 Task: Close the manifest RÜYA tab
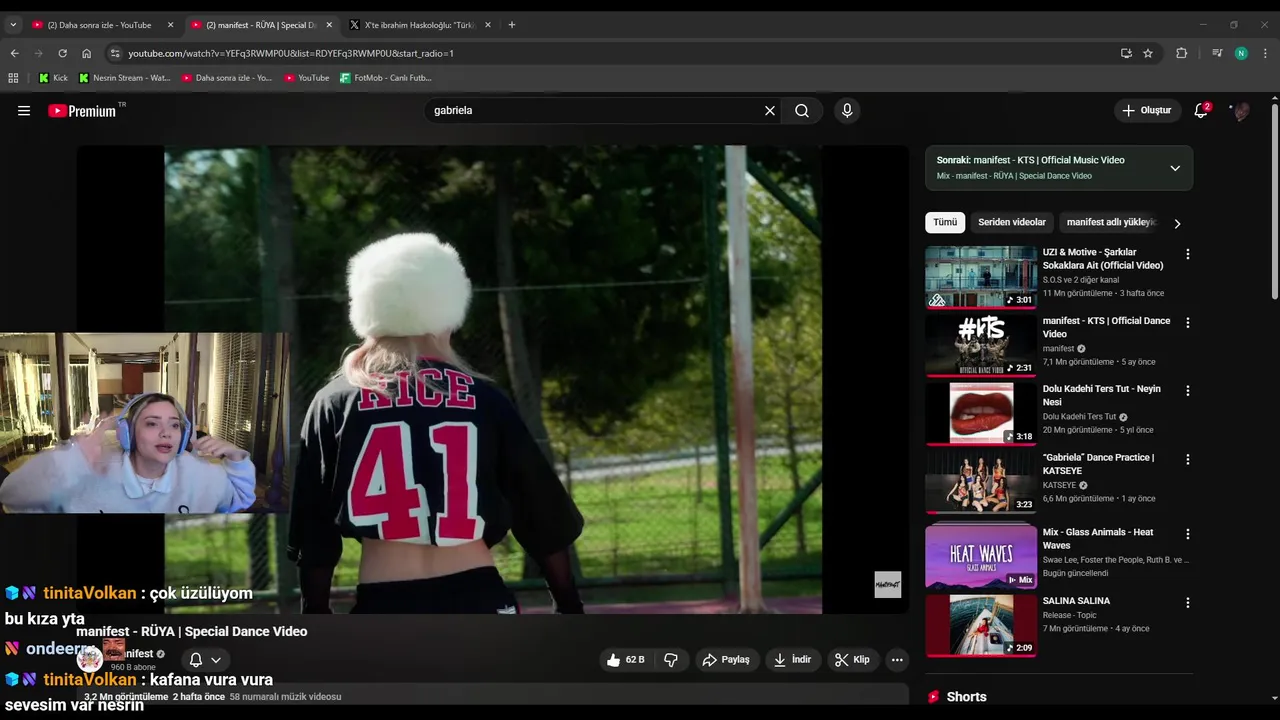[329, 25]
